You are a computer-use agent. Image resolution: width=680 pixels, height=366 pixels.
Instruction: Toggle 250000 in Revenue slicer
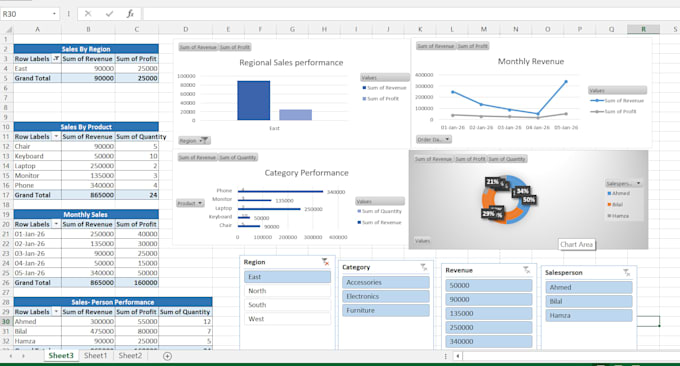coord(489,327)
